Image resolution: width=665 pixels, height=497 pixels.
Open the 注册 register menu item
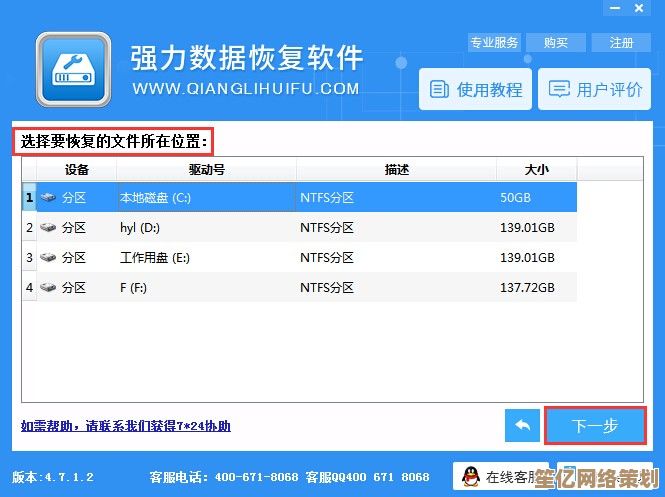tap(620, 42)
